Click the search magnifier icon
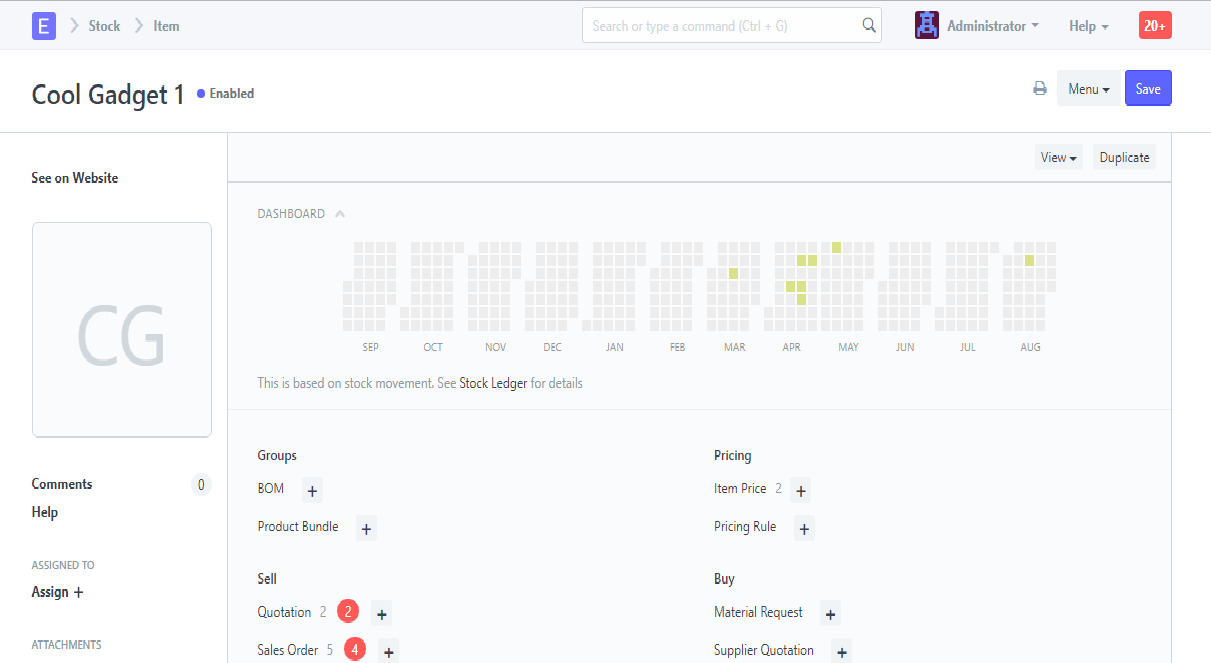 click(x=869, y=26)
